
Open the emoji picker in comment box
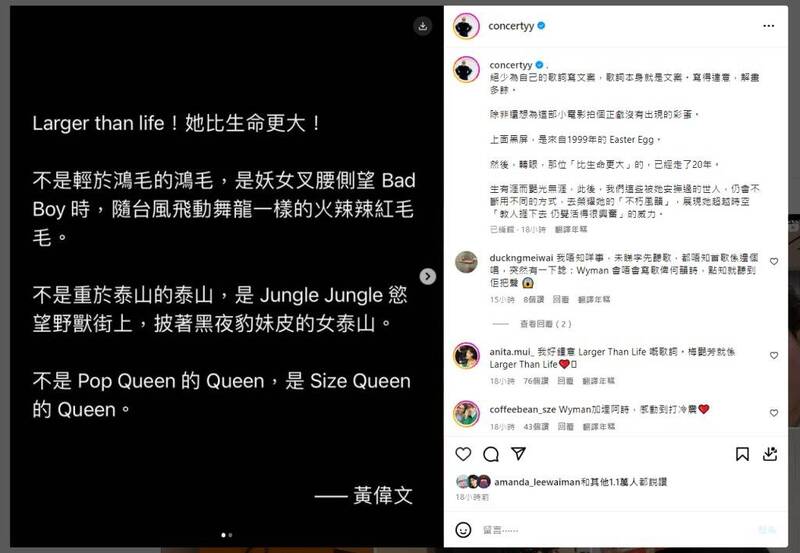coord(463,530)
